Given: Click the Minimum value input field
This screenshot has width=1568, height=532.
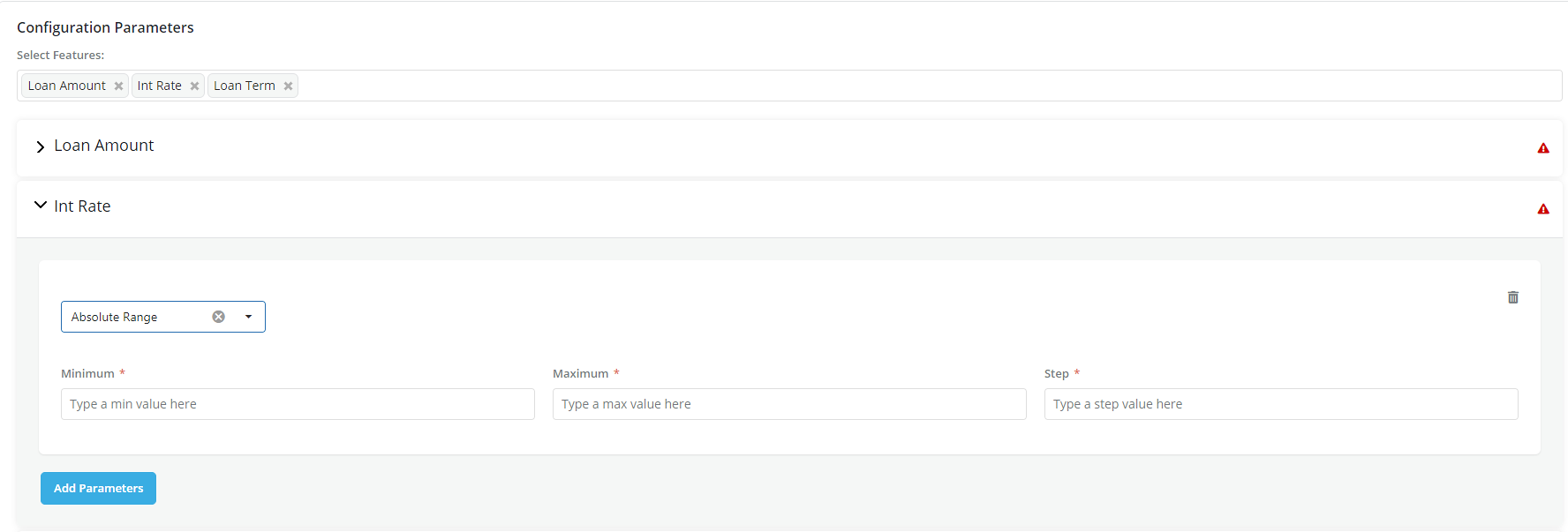Looking at the screenshot, I should tap(298, 404).
